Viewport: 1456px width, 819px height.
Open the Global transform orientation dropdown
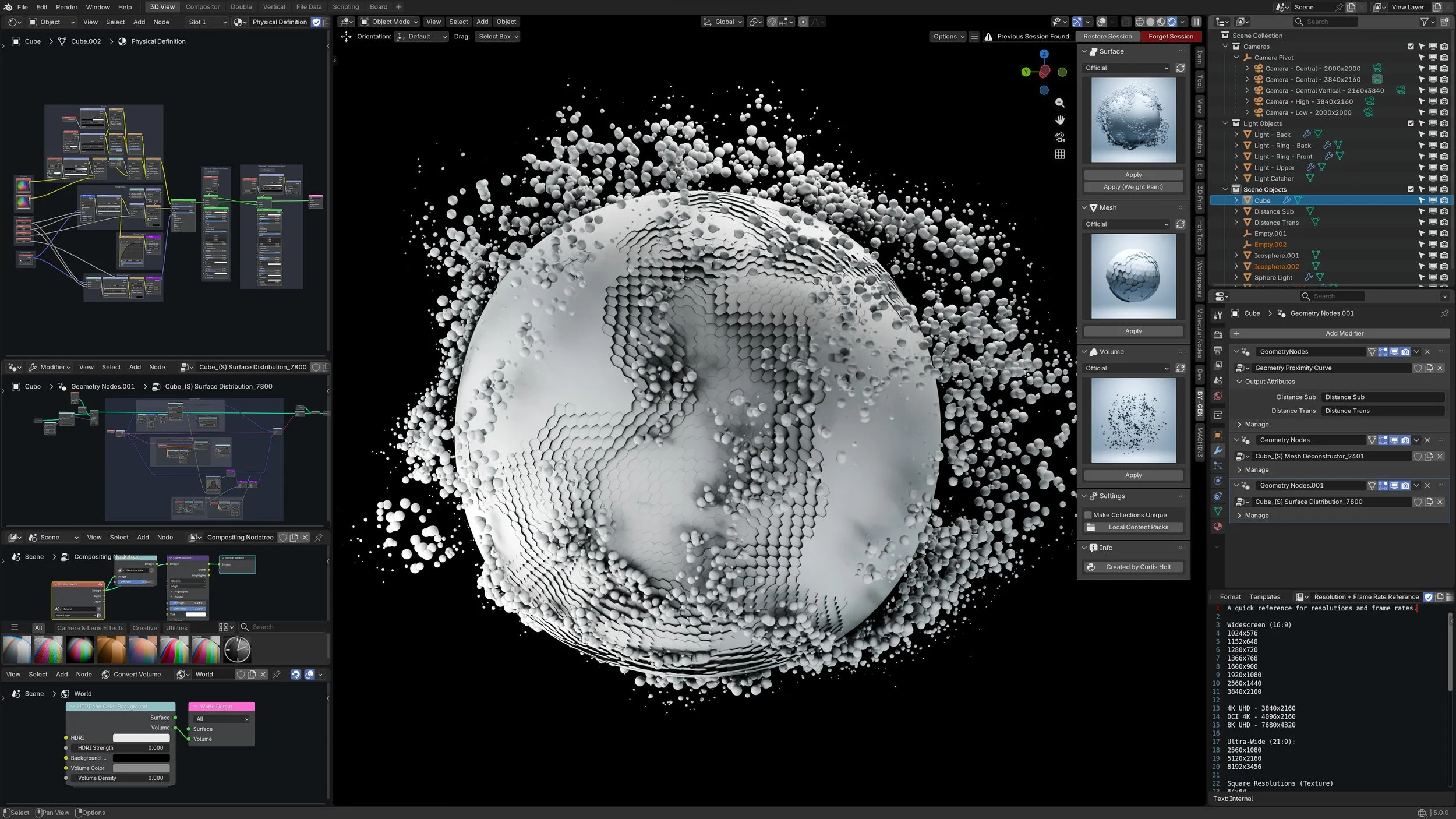tap(723, 22)
